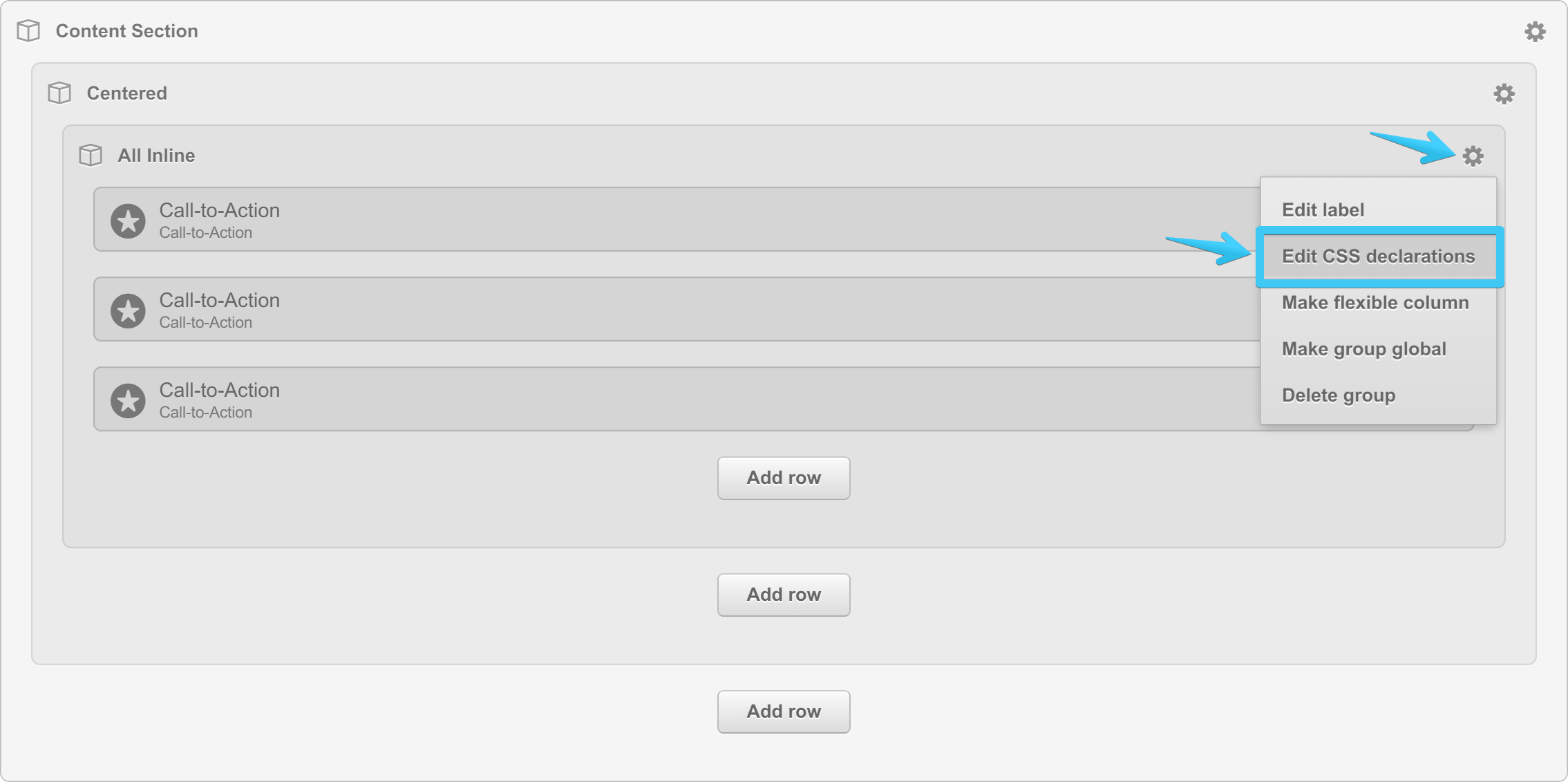
Task: Click the third Call-to-Action star icon
Action: [129, 400]
